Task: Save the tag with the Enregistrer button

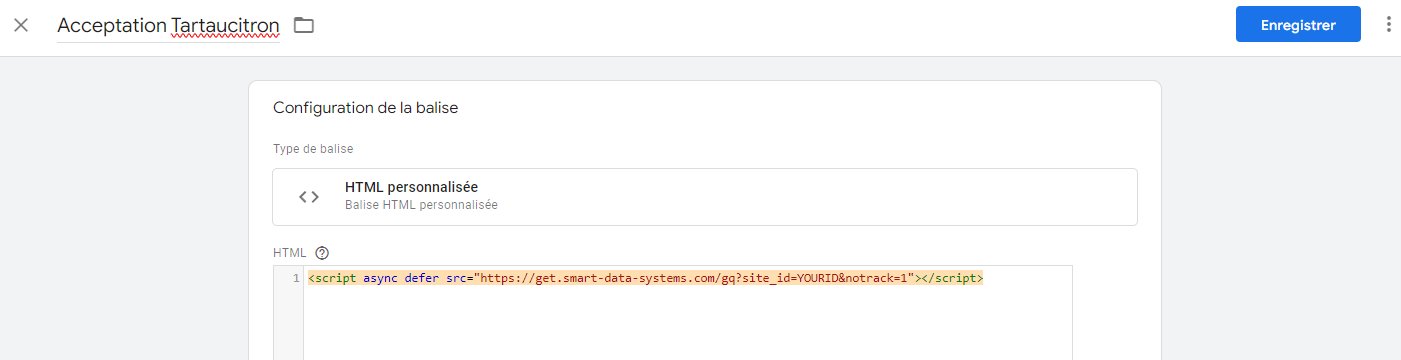Action: (1298, 25)
